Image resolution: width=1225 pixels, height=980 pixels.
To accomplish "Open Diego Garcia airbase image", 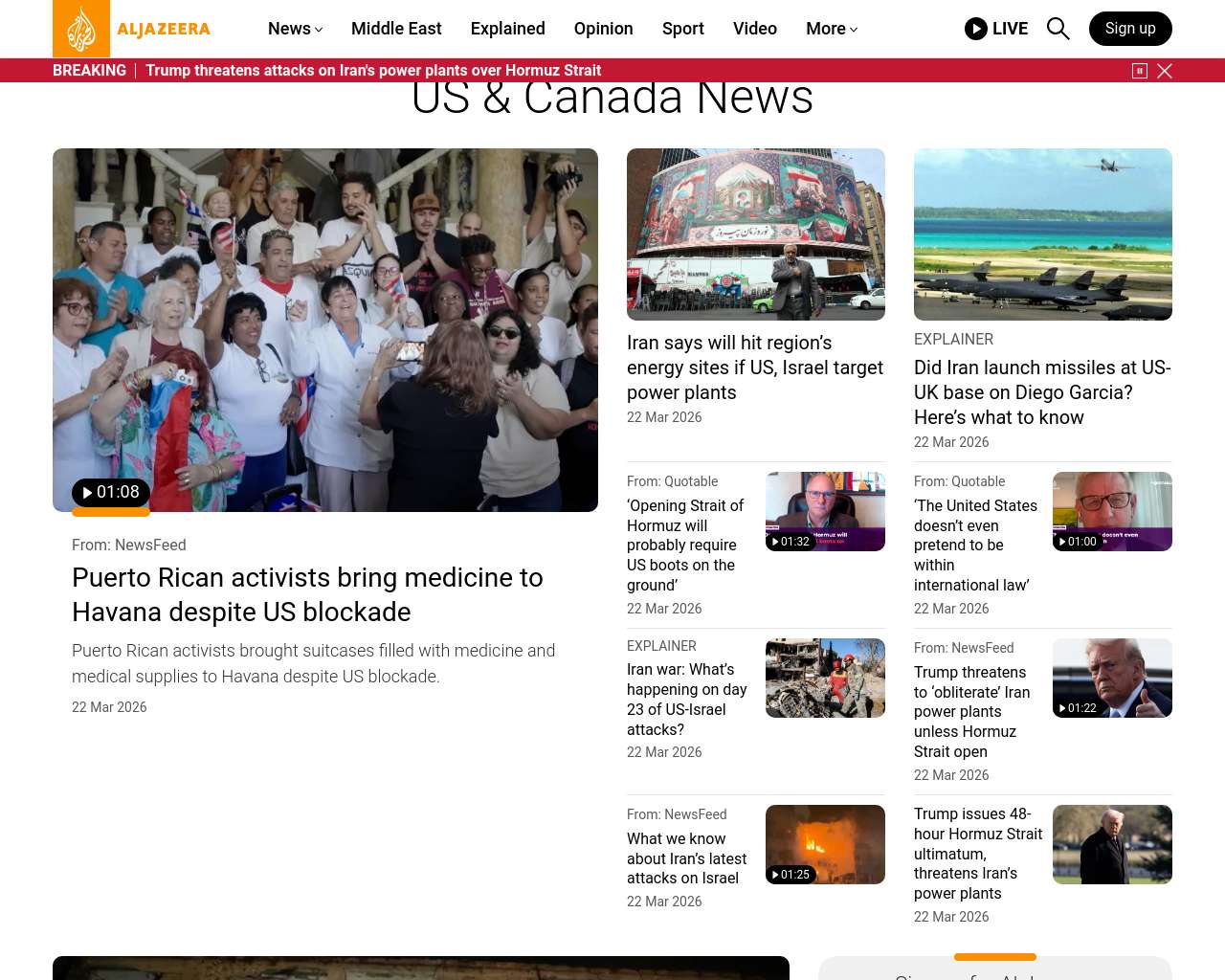I will (1043, 234).
